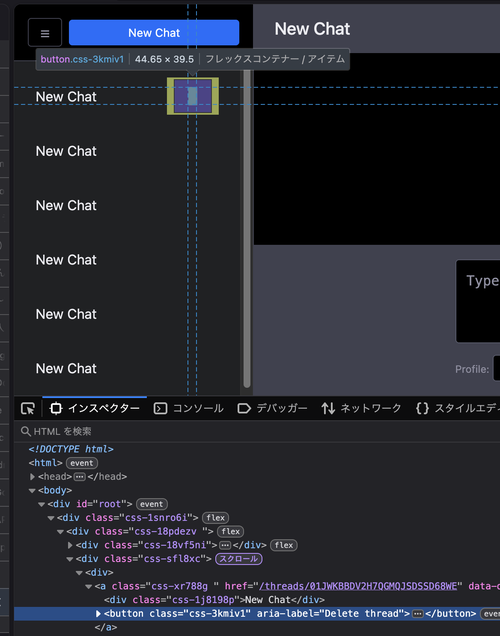Collapse the body node
500x636 pixels.
coord(32,490)
